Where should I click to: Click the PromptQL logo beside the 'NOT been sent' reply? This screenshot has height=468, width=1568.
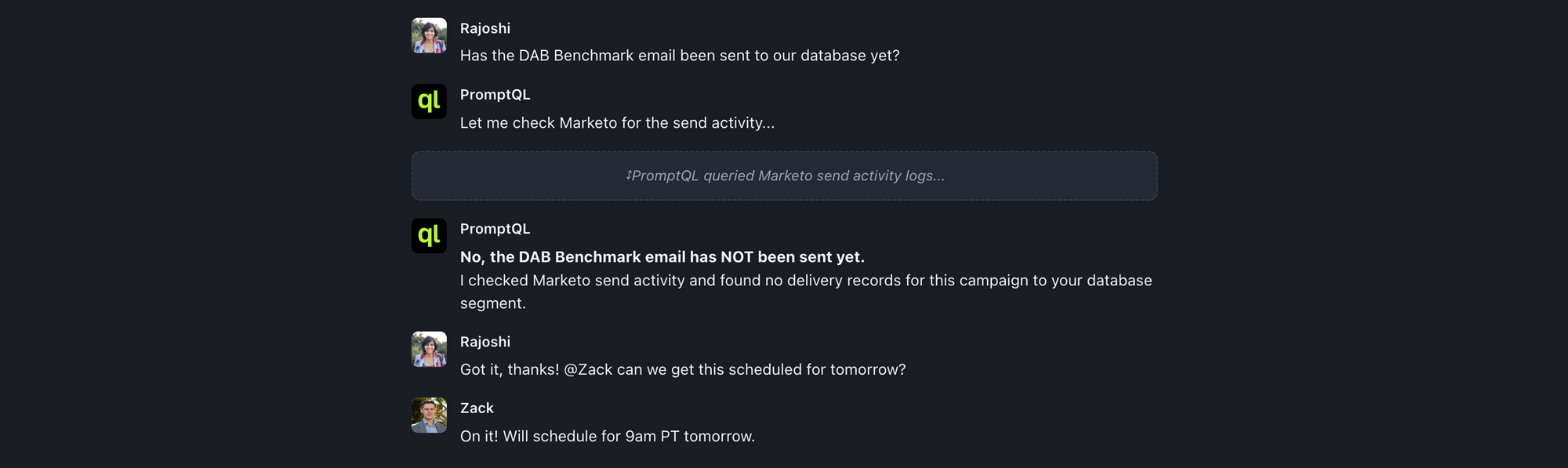429,236
